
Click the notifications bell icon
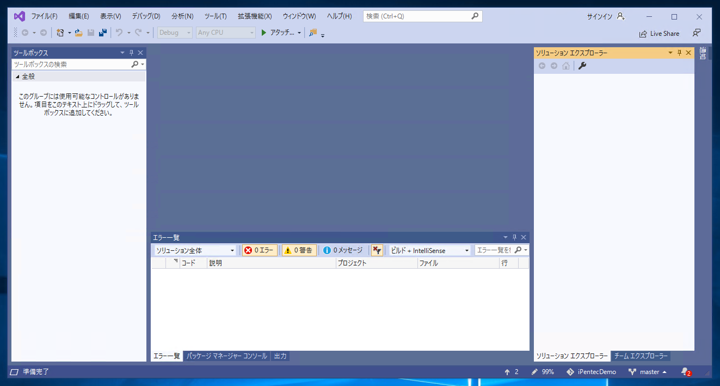686,372
